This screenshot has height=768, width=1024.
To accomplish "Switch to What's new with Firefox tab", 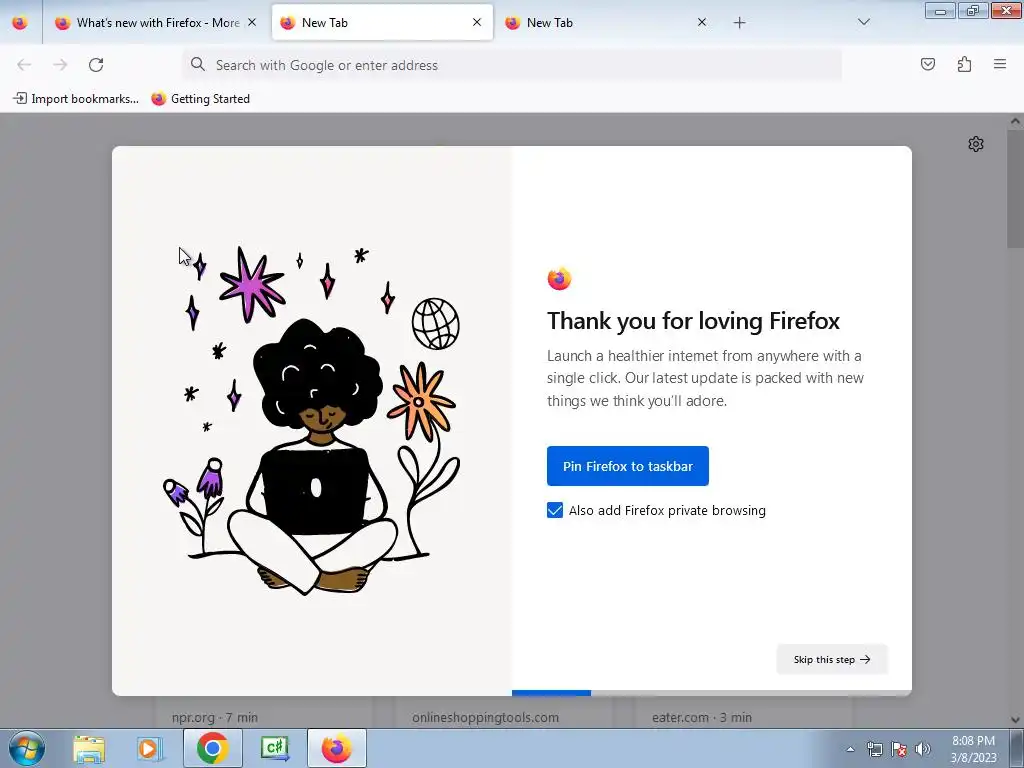I will click(x=155, y=22).
